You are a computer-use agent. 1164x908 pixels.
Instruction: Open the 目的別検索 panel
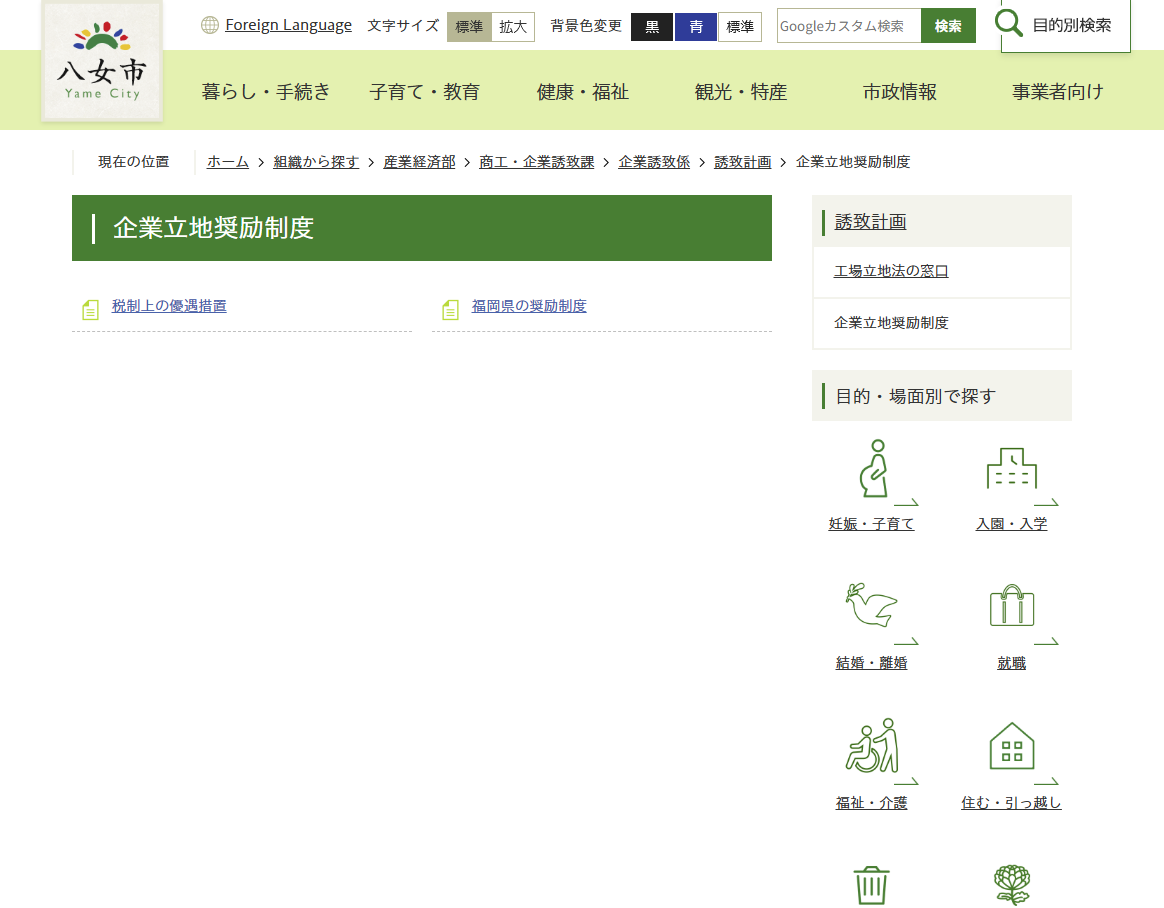coord(1065,25)
